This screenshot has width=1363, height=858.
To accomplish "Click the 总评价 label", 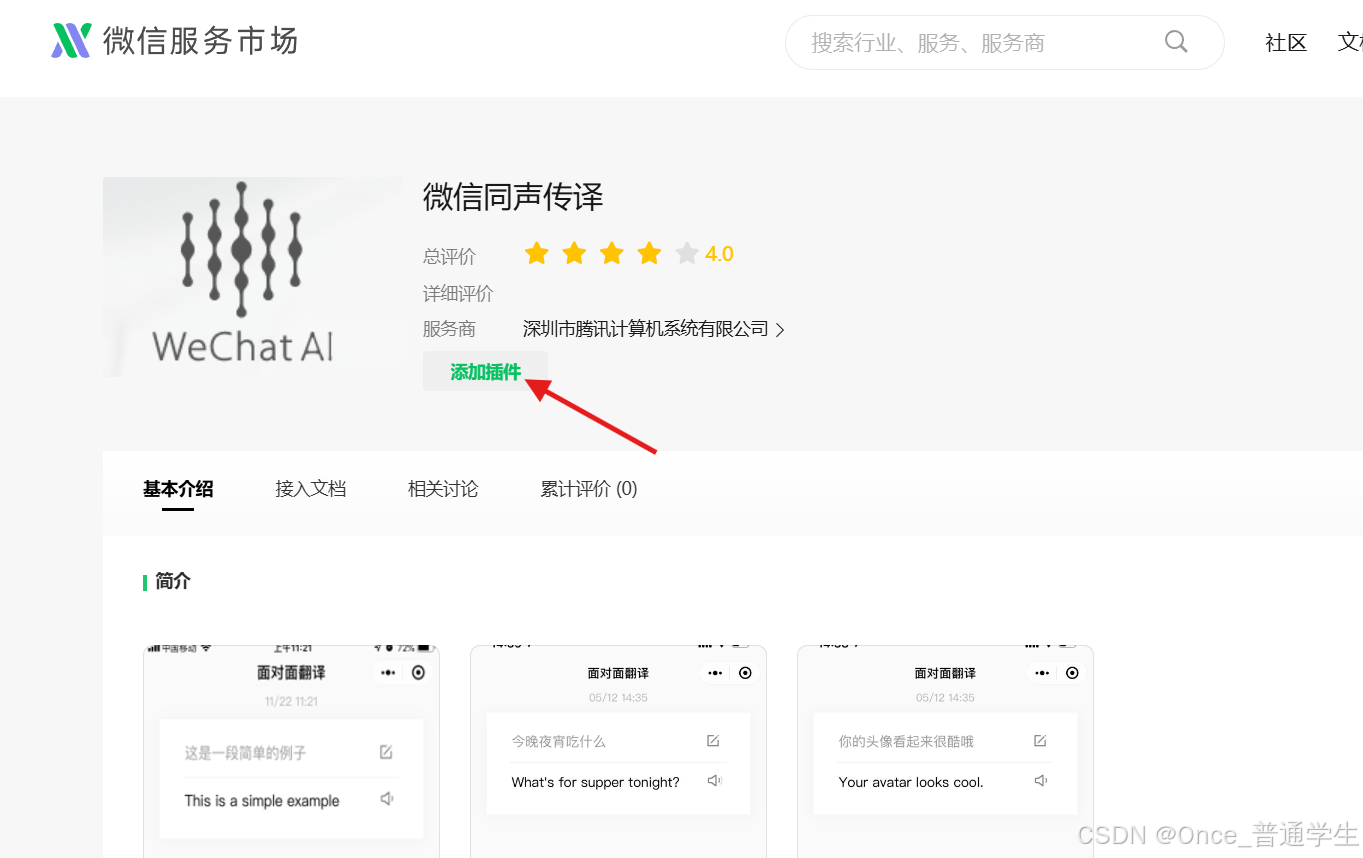I will pyautogui.click(x=449, y=257).
